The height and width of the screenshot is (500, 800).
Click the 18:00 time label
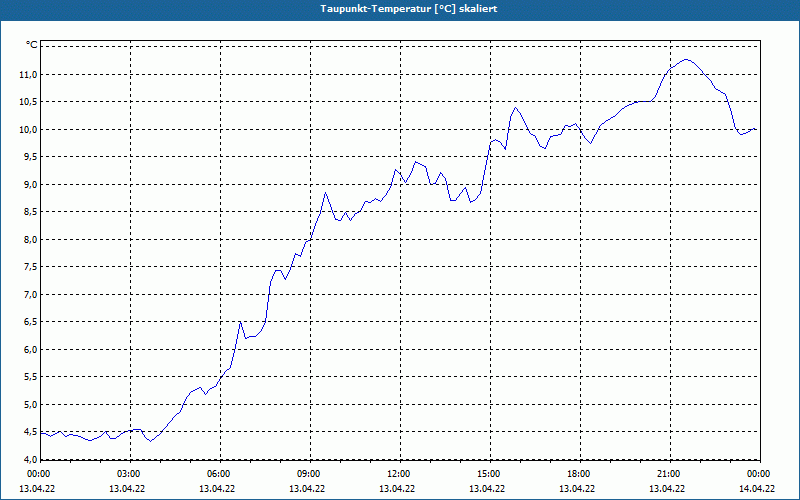(579, 474)
